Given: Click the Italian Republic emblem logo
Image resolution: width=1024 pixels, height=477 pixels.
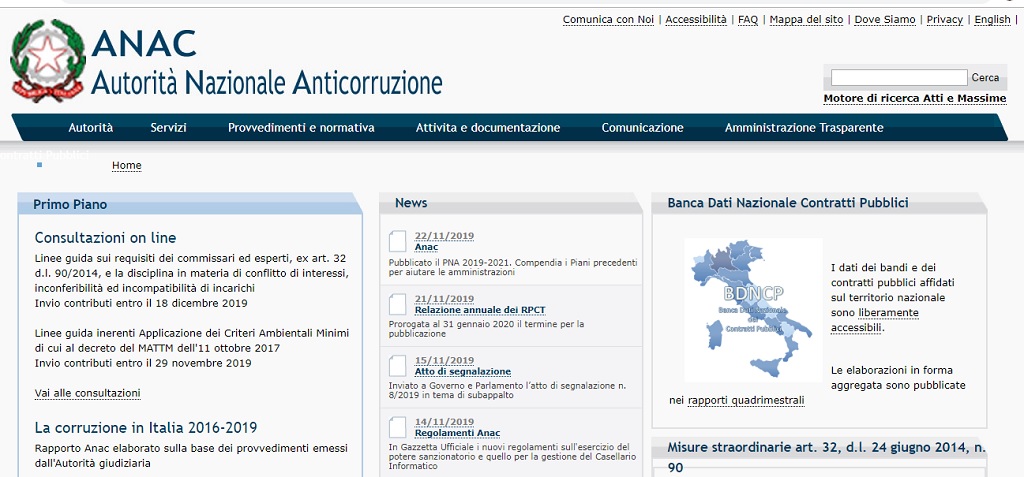Looking at the screenshot, I should pos(48,60).
